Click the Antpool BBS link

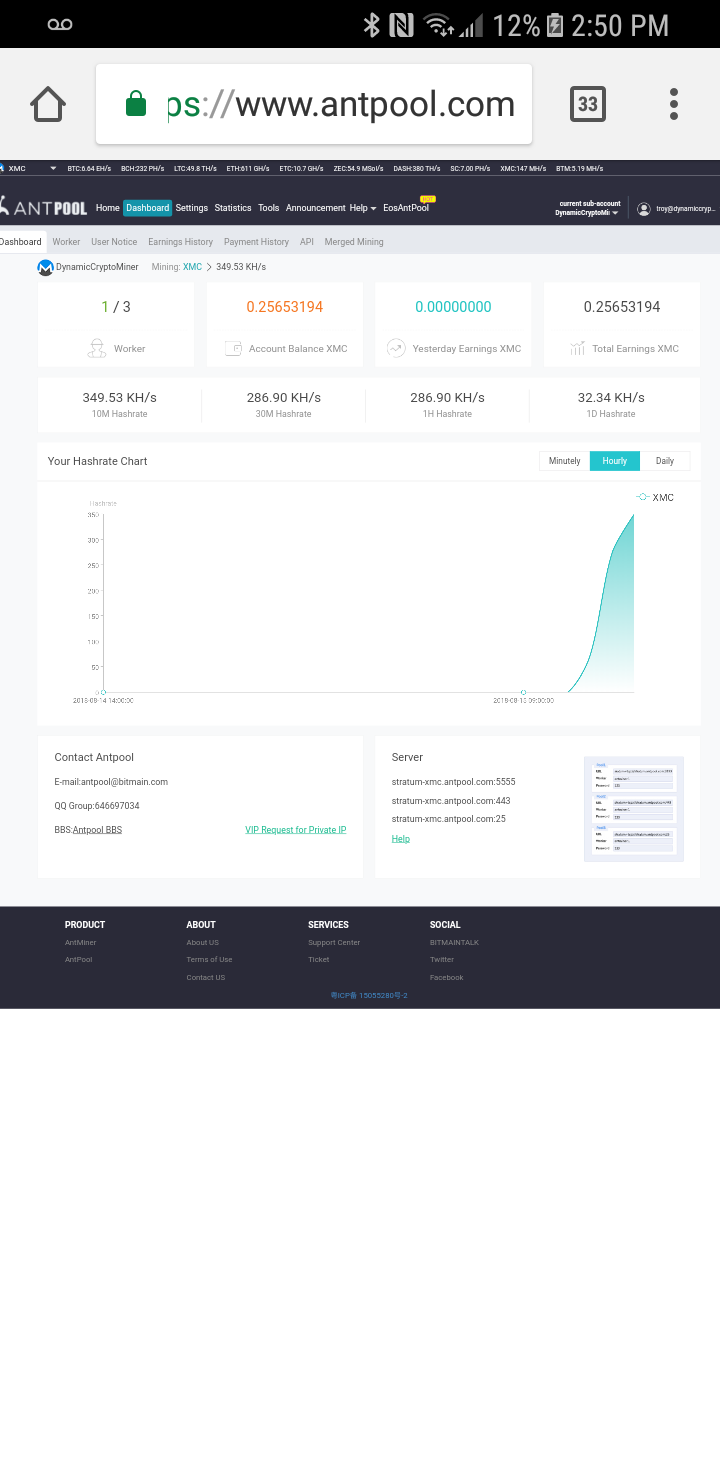pyautogui.click(x=97, y=830)
